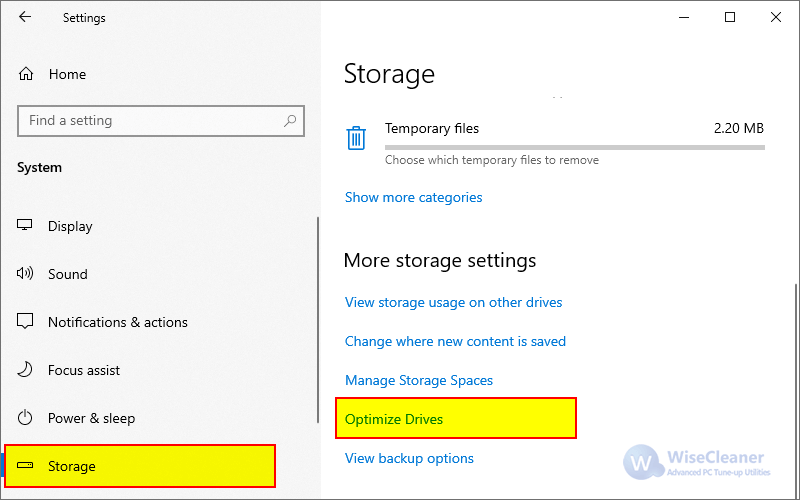Viewport: 800px width, 500px height.
Task: Open View backup options link
Action: (409, 459)
